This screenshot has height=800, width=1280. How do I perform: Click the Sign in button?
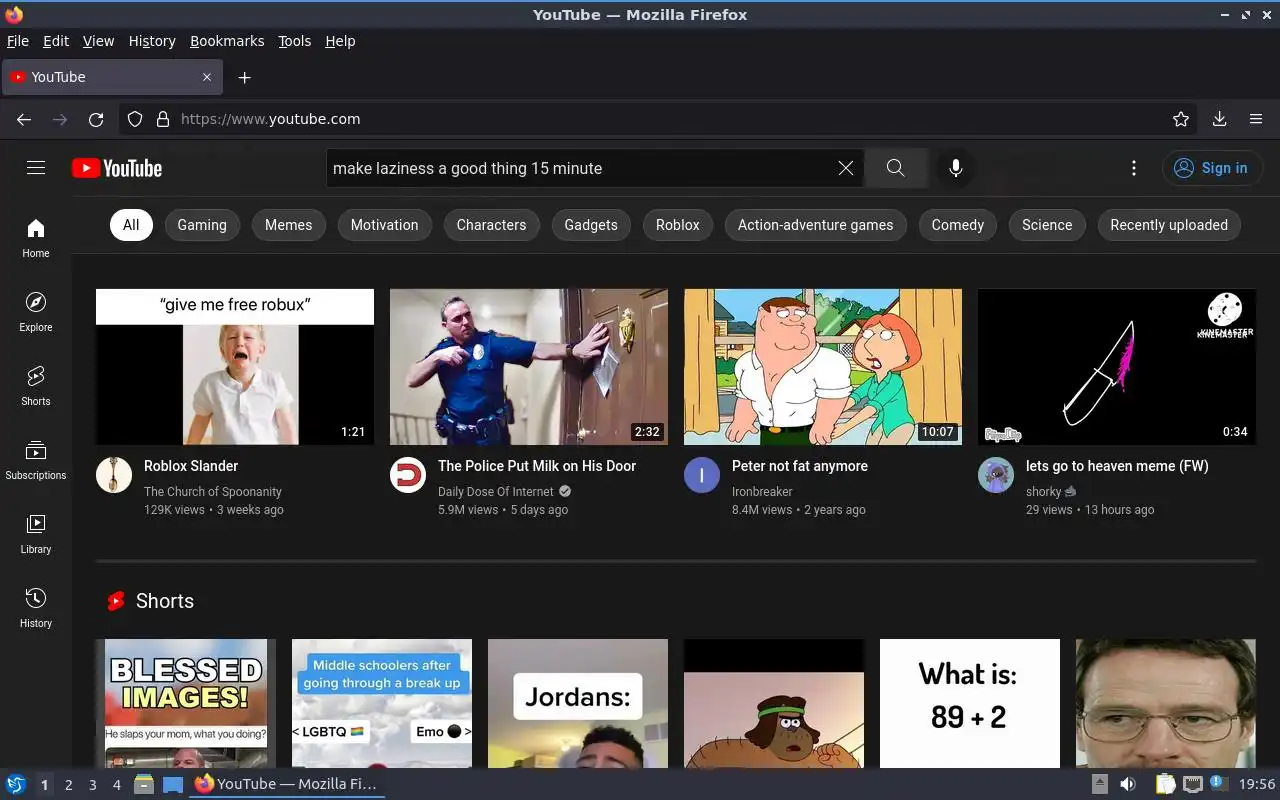tap(1212, 168)
